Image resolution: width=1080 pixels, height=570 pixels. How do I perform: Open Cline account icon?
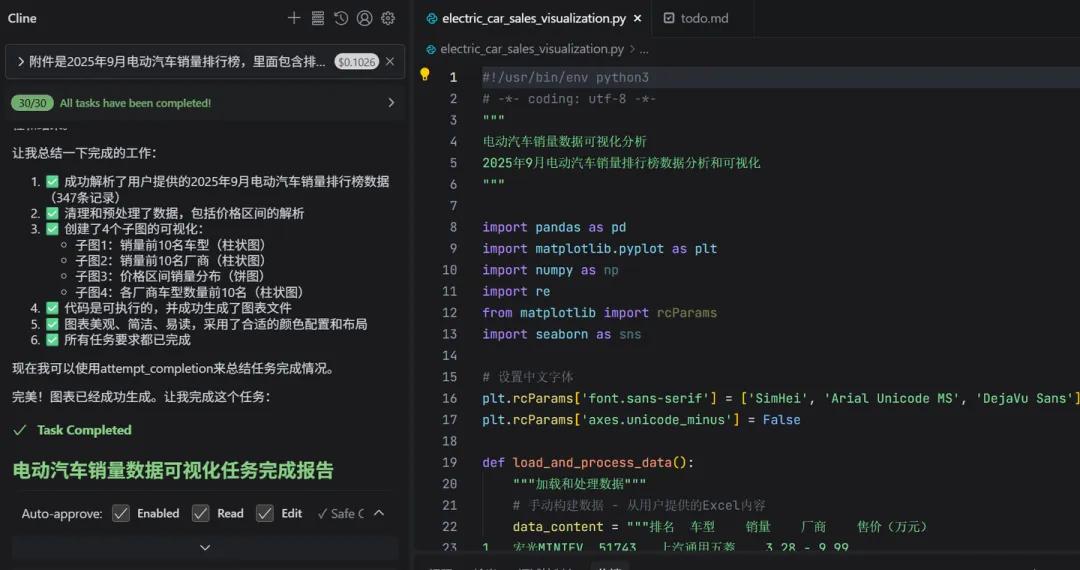[x=364, y=19]
